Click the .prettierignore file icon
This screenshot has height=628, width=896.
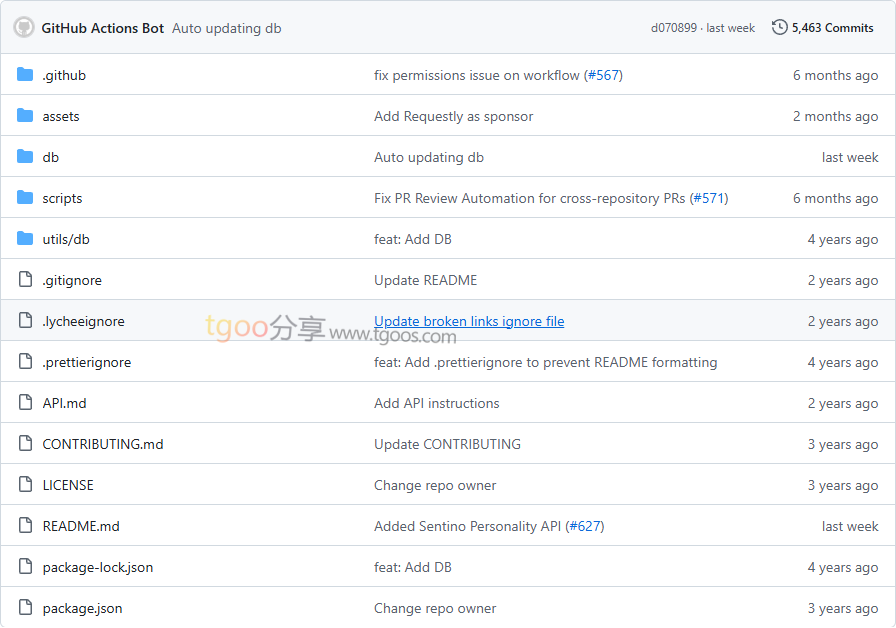click(x=25, y=362)
